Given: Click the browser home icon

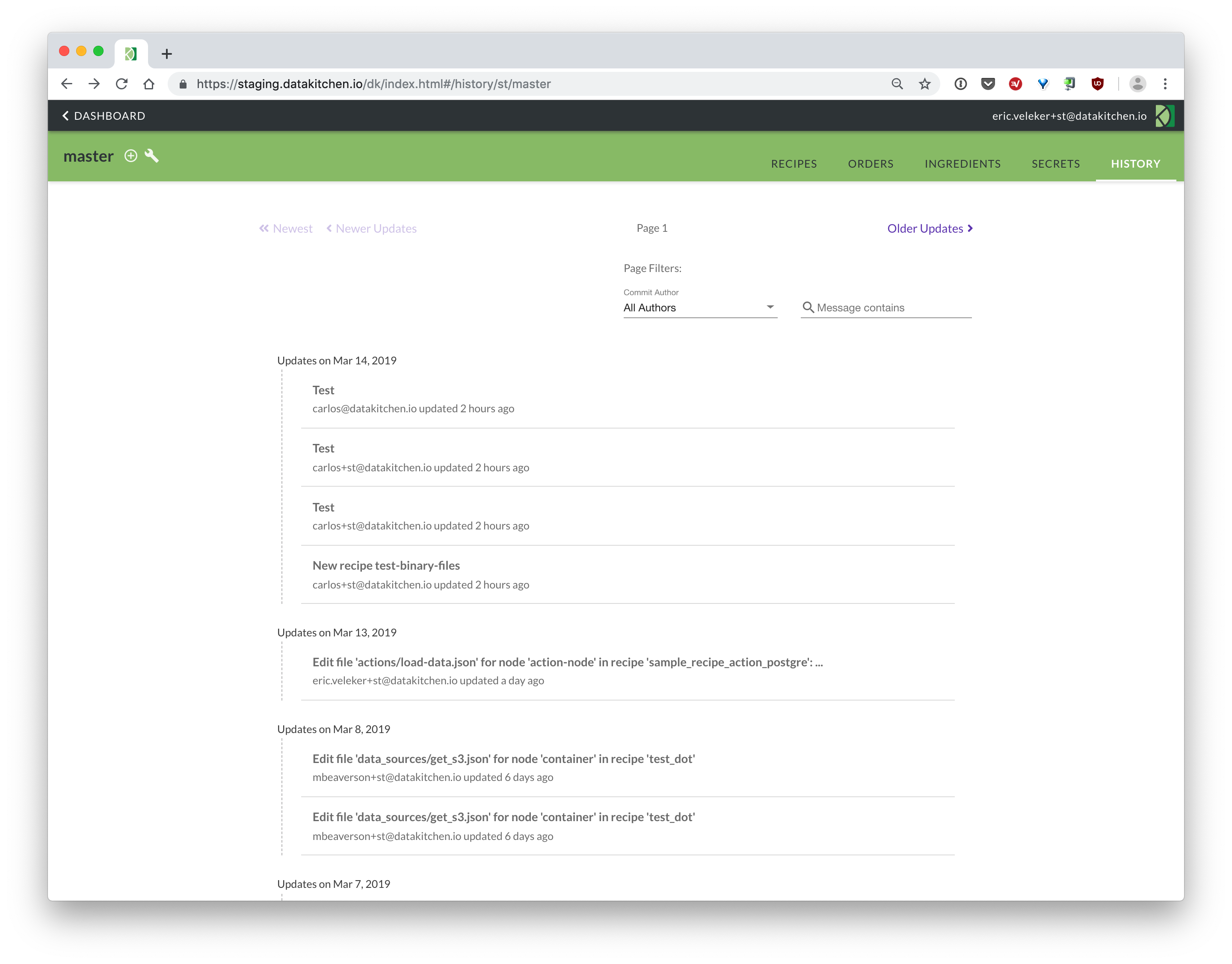Looking at the screenshot, I should pyautogui.click(x=149, y=84).
